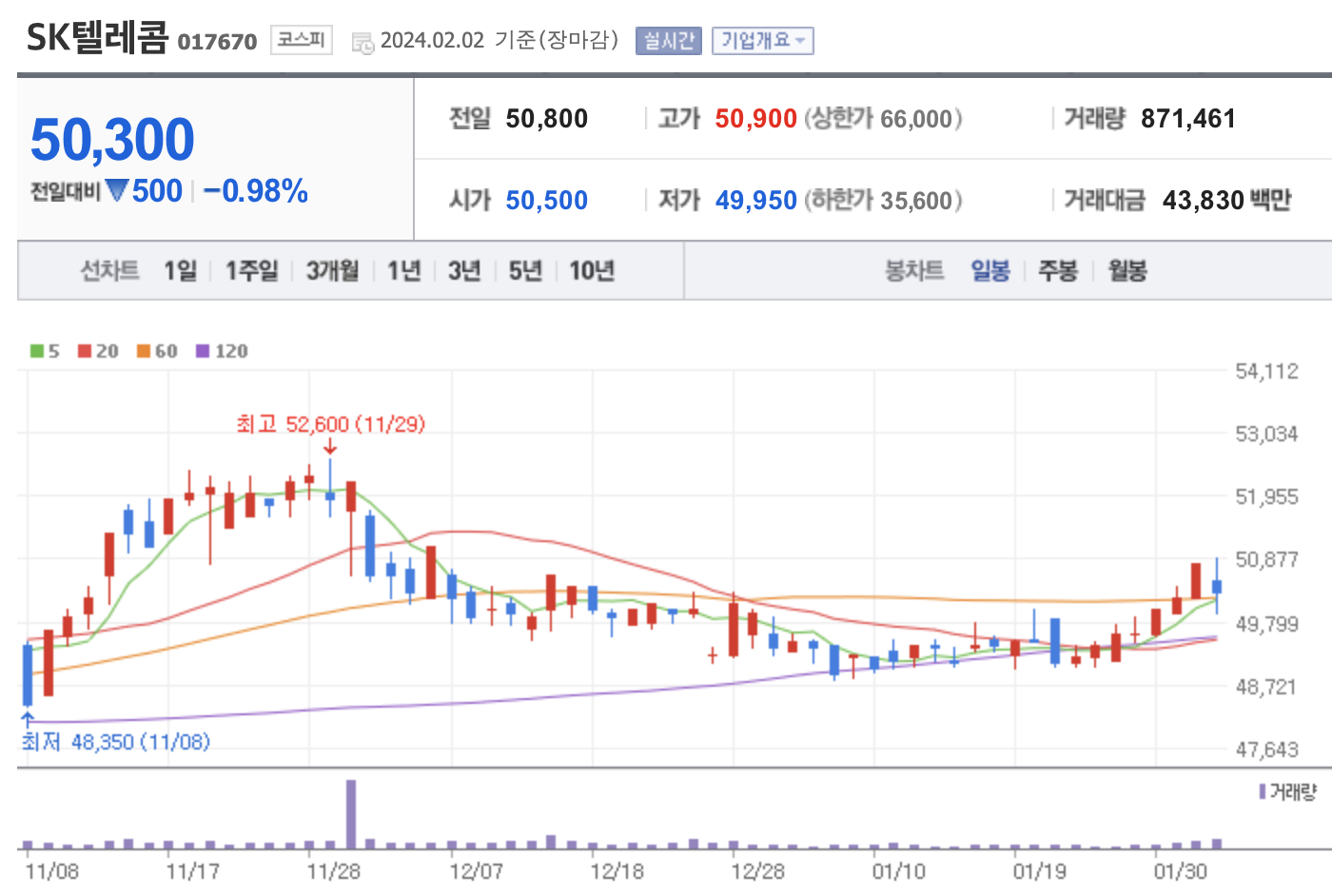Select the 5년 line chart tab

(525, 271)
